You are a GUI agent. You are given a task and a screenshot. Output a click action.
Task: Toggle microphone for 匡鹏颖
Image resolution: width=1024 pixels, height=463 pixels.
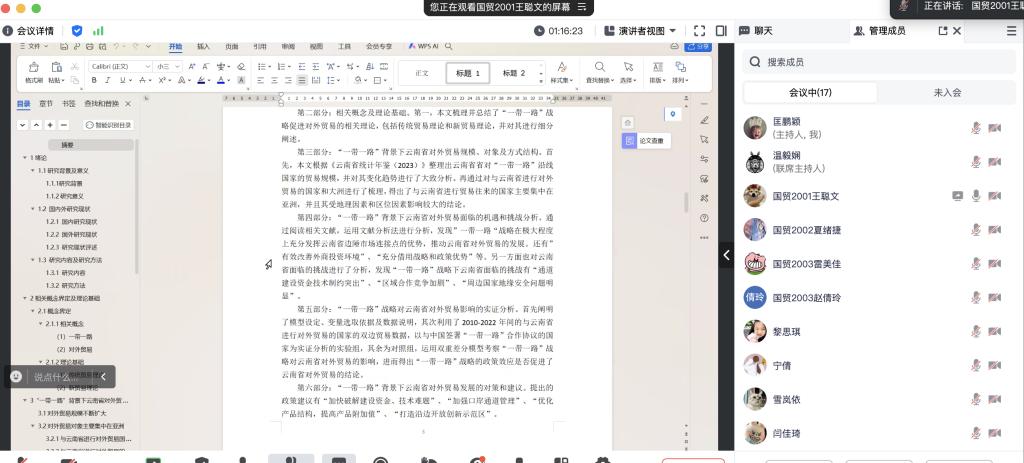click(x=976, y=128)
